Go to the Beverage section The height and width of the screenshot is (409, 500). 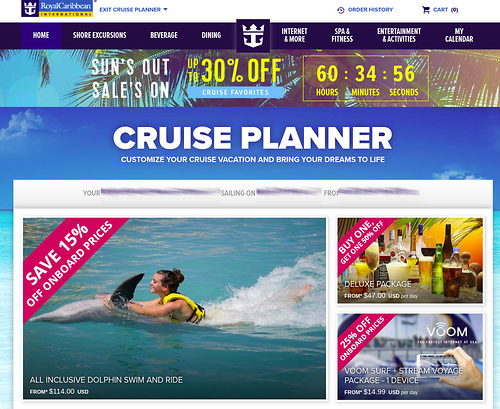164,35
